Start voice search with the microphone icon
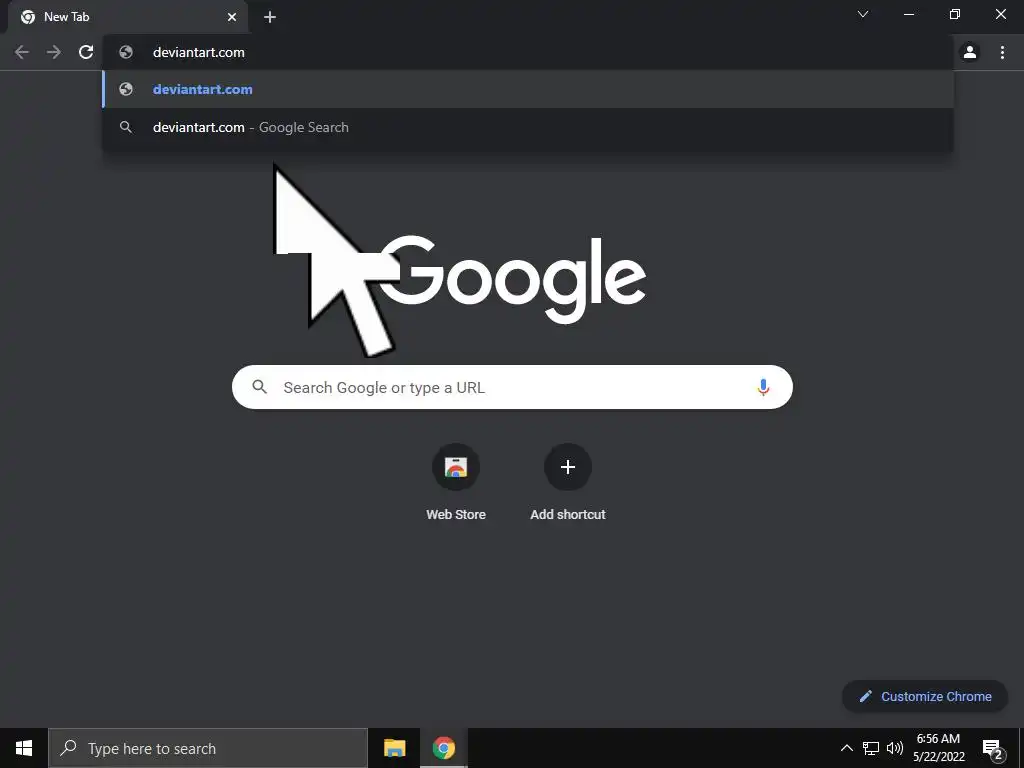The height and width of the screenshot is (768, 1024). pos(763,387)
